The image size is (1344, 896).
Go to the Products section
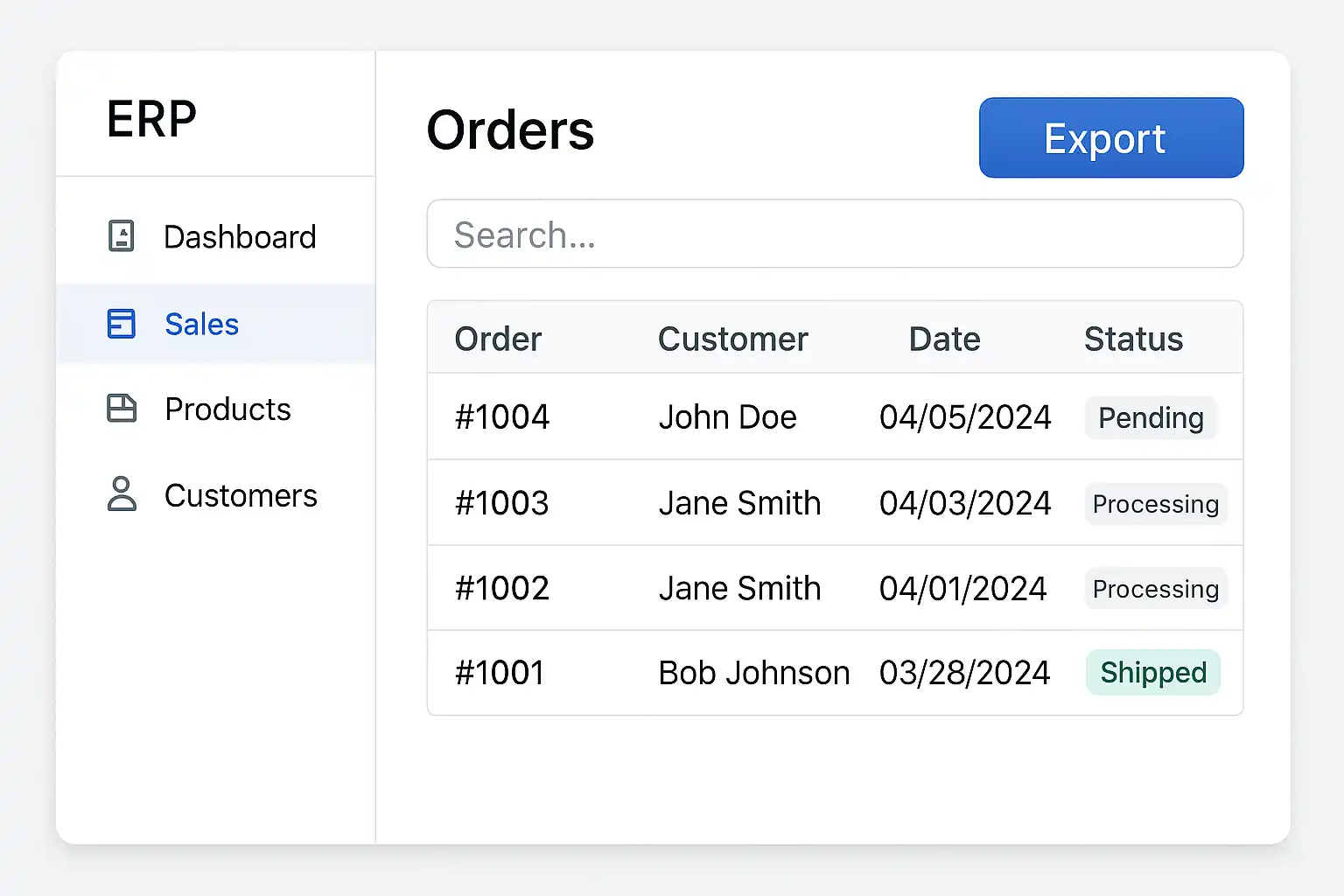click(227, 409)
